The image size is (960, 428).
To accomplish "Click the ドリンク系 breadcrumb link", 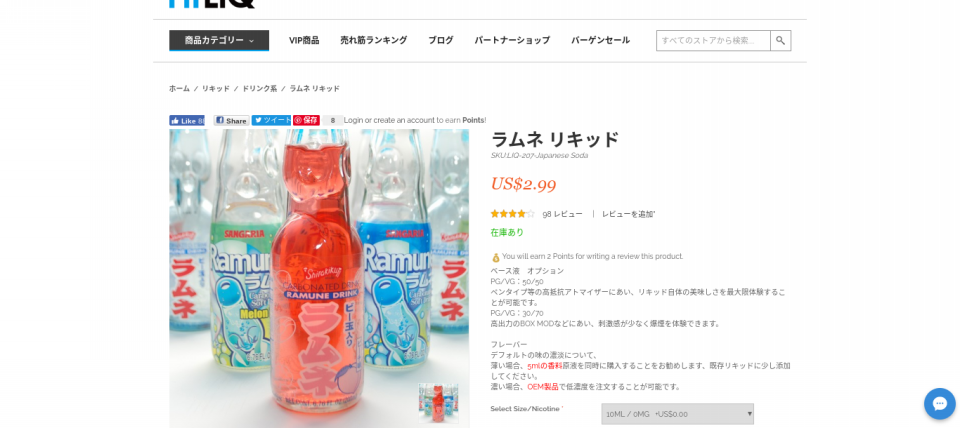I will point(260,89).
